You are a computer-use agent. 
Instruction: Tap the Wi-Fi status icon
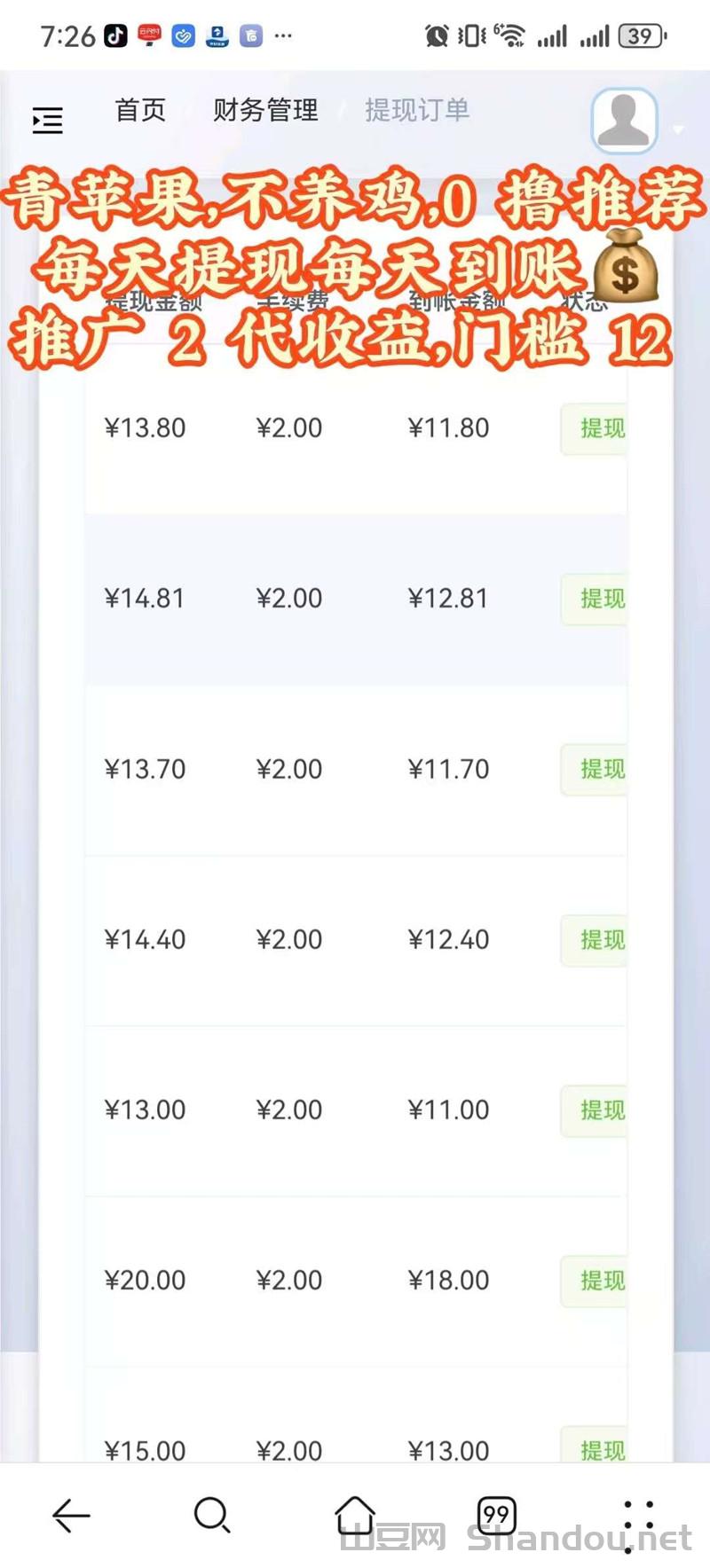click(x=509, y=36)
